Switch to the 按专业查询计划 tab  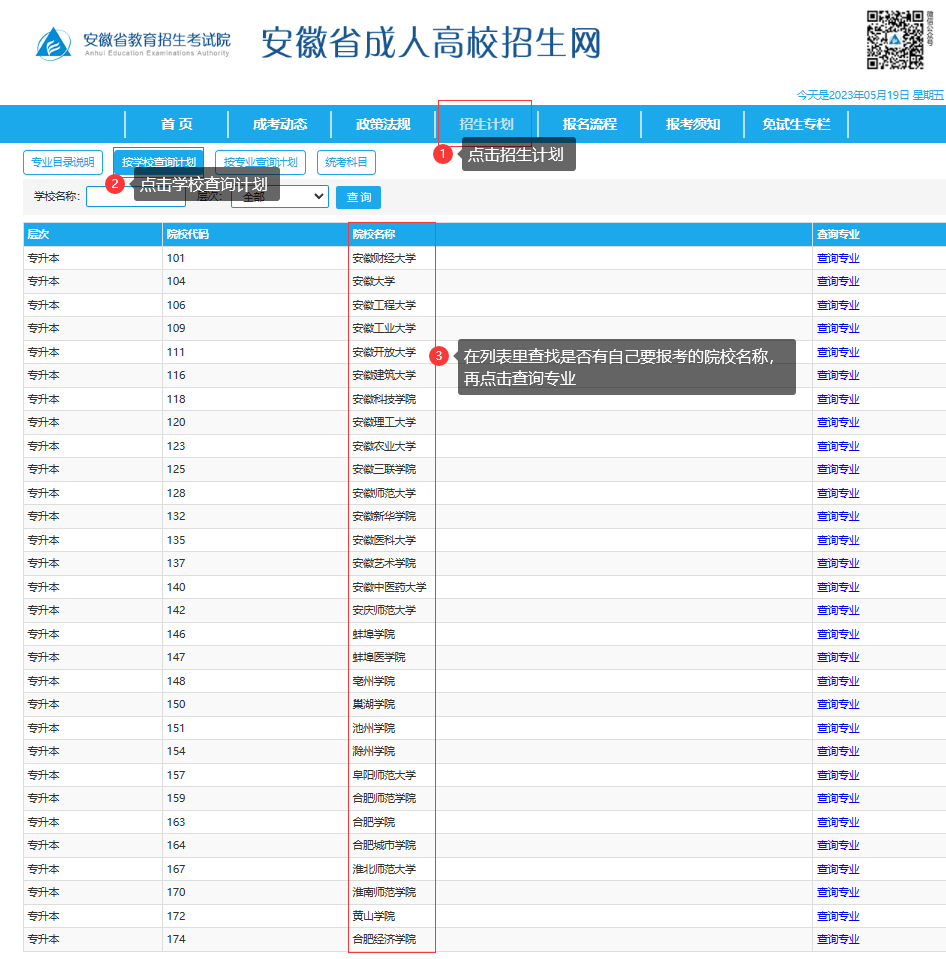pos(260,162)
